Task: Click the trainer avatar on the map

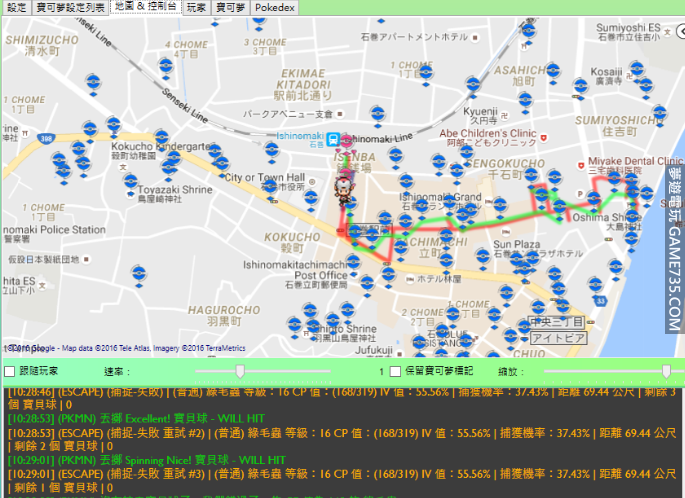Action: 343,186
